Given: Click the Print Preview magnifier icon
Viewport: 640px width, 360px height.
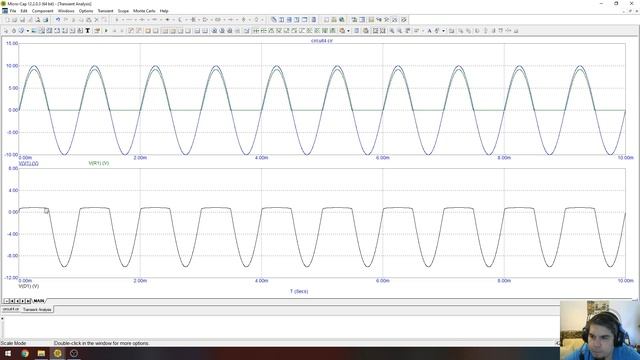Looking at the screenshot, I should click(x=38, y=20).
